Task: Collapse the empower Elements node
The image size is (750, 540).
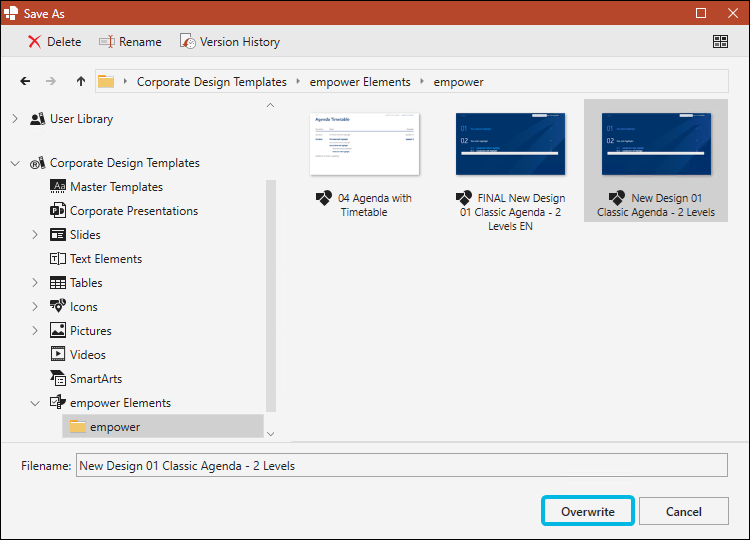Action: (35, 403)
